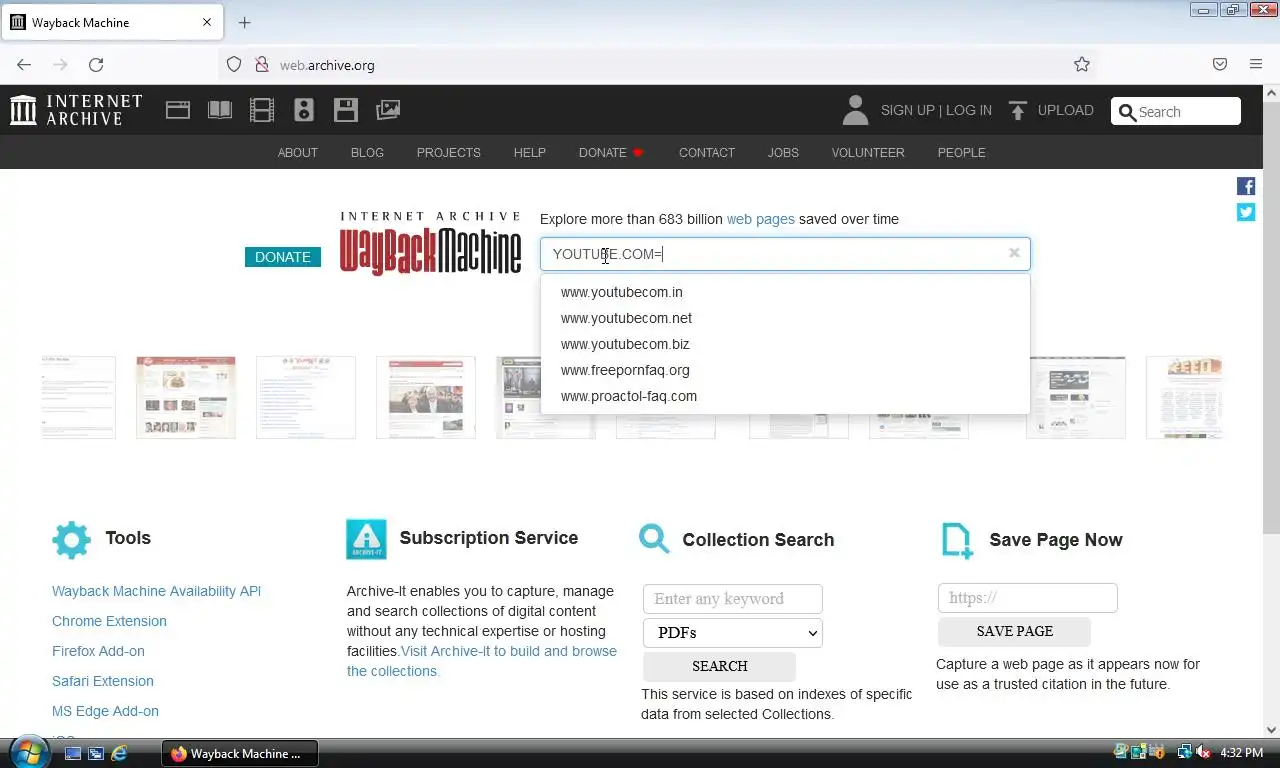Clear the Wayback search field with X

(1014, 253)
